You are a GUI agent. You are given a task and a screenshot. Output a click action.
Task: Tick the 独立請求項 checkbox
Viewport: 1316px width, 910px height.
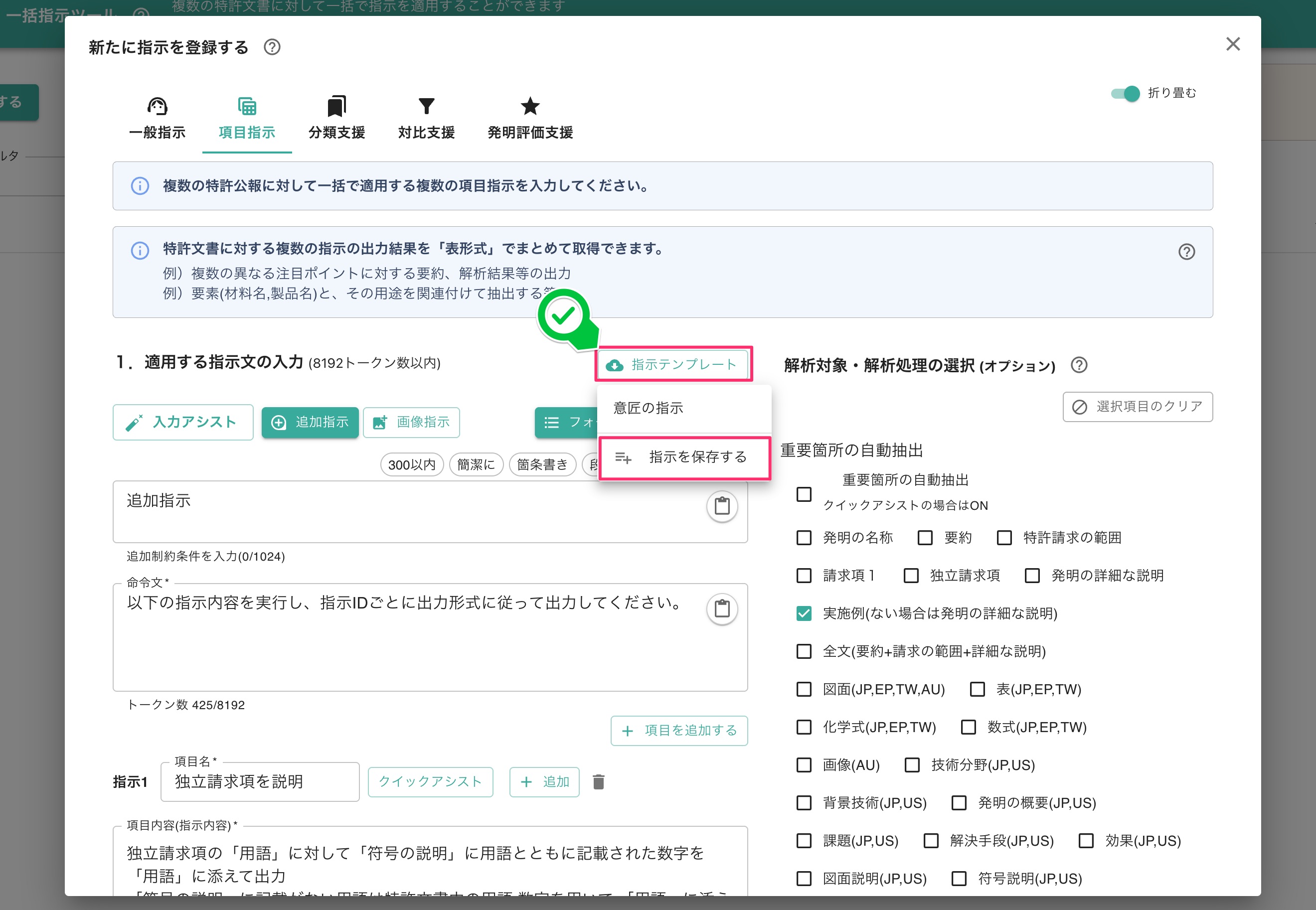click(x=911, y=576)
